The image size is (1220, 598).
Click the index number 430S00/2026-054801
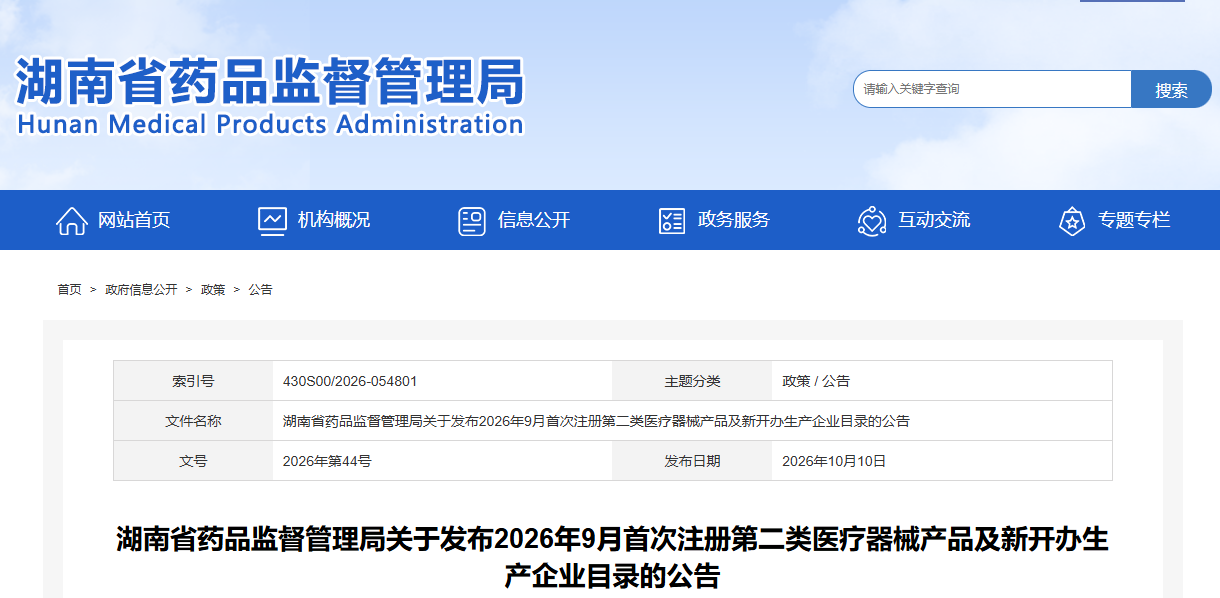coord(350,381)
